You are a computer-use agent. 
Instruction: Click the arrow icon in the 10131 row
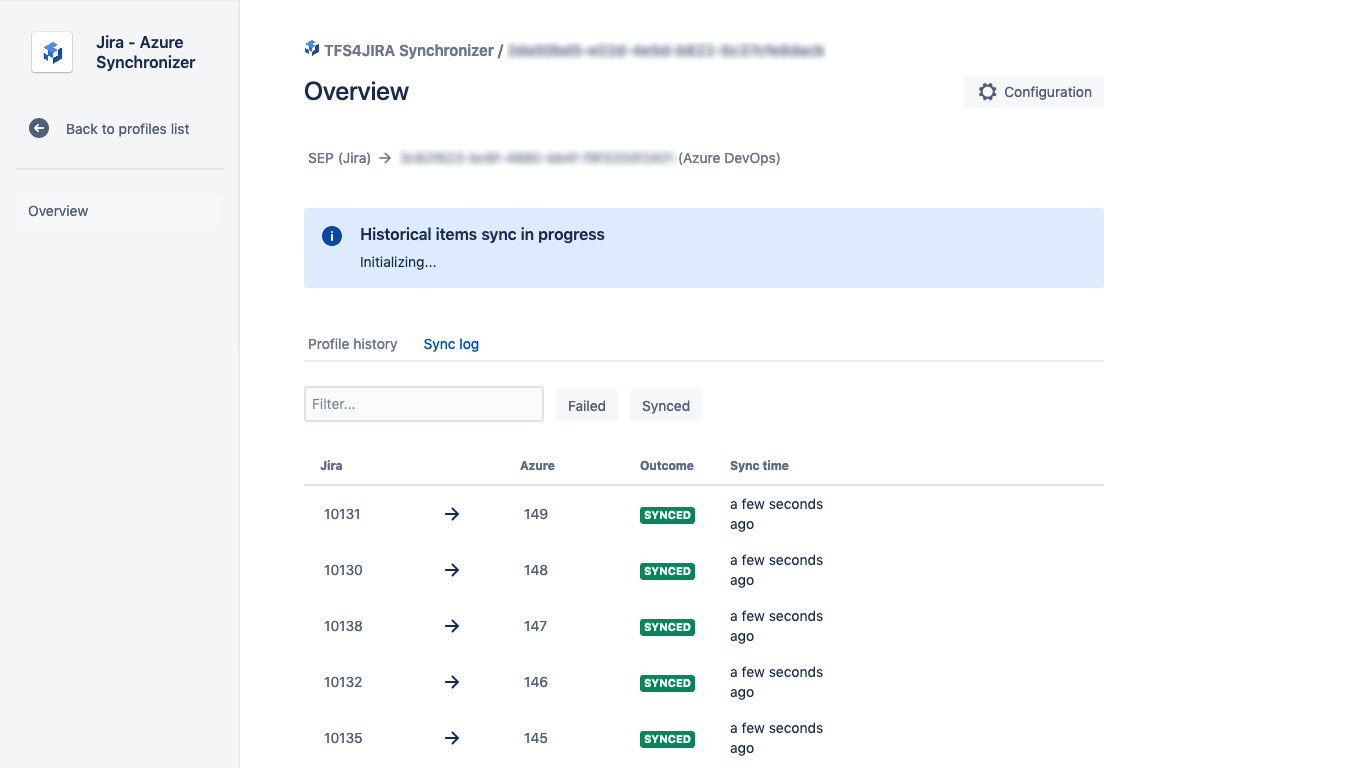tap(452, 514)
